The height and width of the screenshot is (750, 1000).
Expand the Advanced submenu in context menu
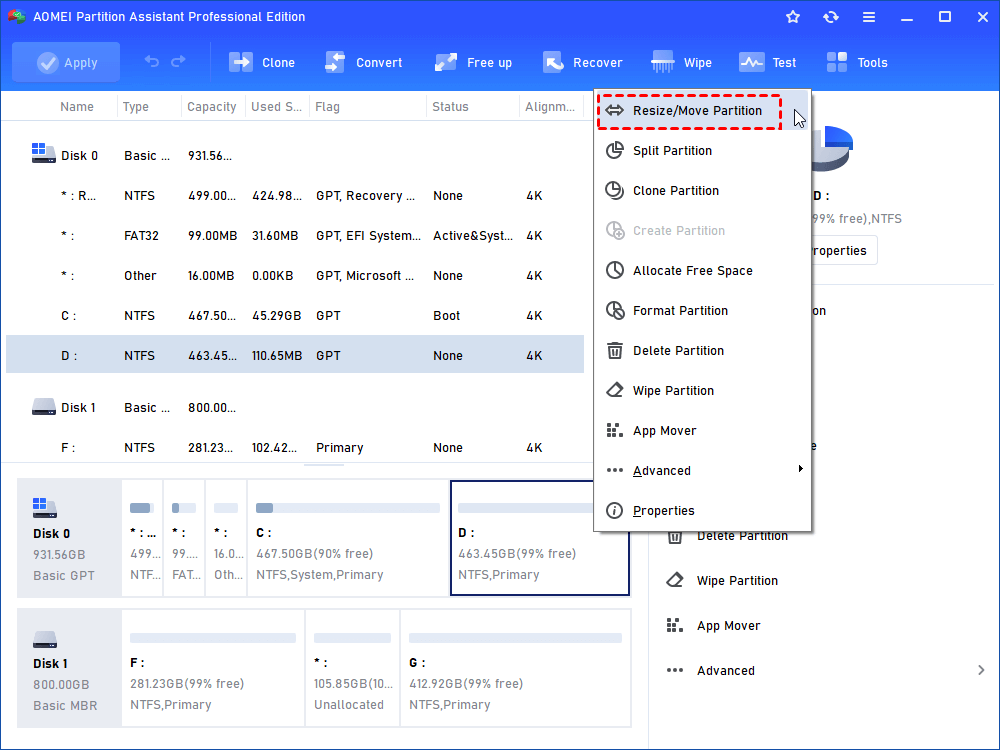[702, 471]
